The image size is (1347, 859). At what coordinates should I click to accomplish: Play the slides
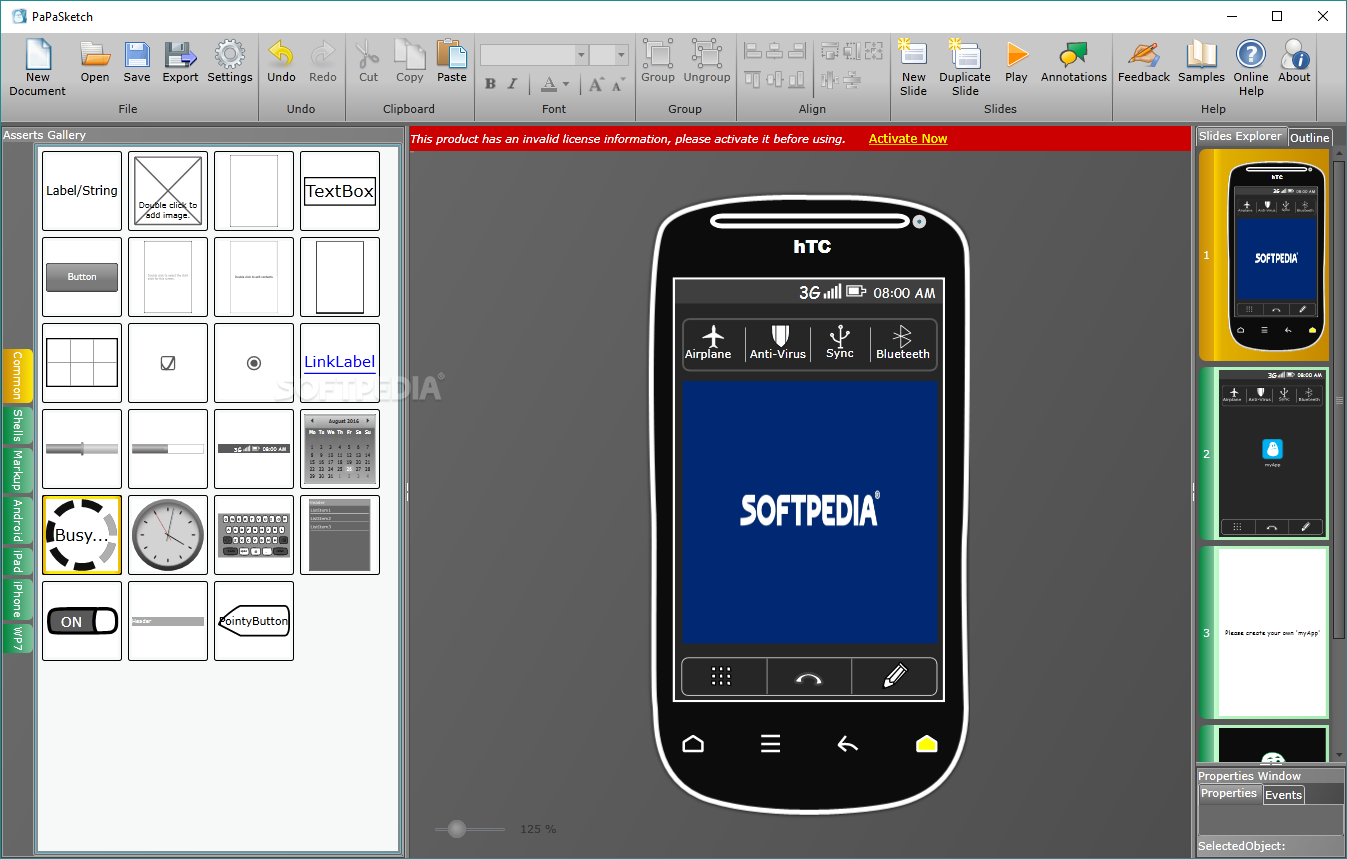coord(1016,61)
